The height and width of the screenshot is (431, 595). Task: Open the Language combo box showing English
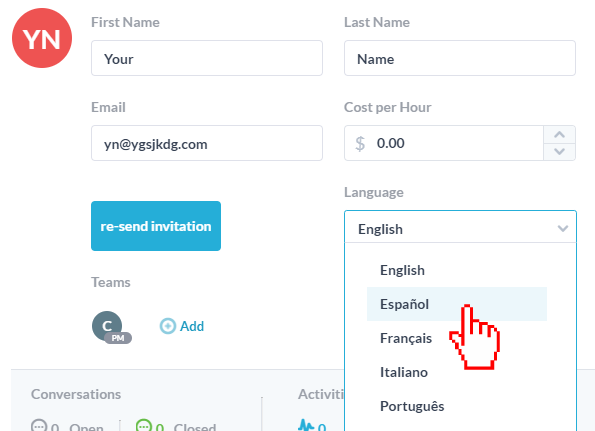(460, 227)
